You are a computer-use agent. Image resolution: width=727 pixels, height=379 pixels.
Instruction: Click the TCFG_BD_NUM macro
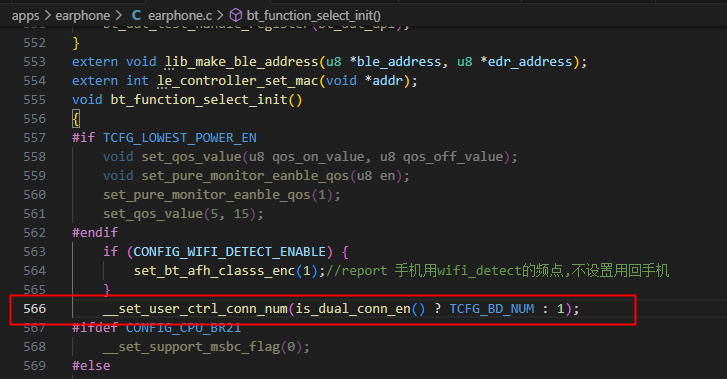pyautogui.click(x=492, y=309)
